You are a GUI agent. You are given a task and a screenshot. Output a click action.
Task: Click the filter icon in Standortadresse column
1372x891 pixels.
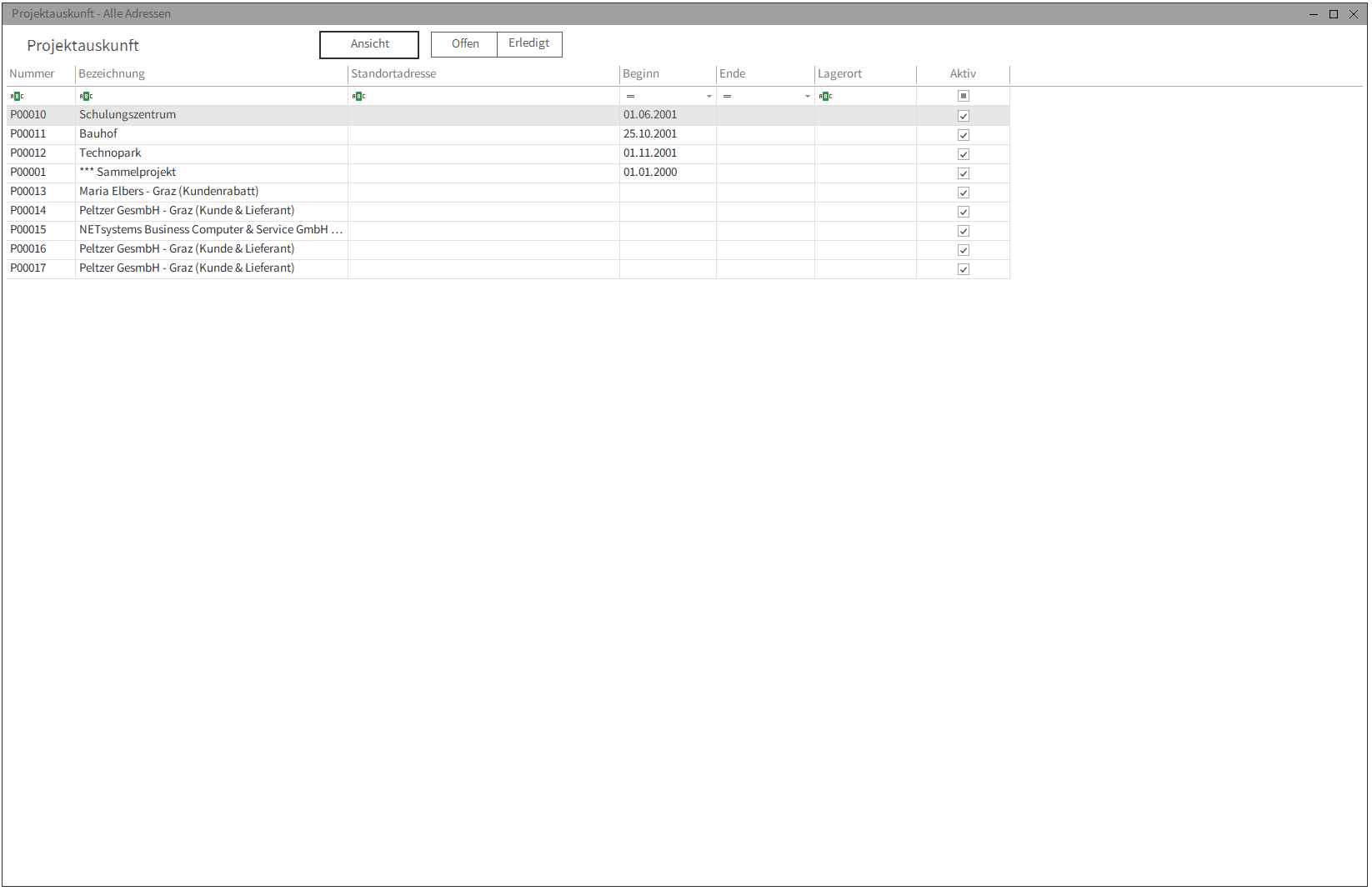[x=358, y=97]
